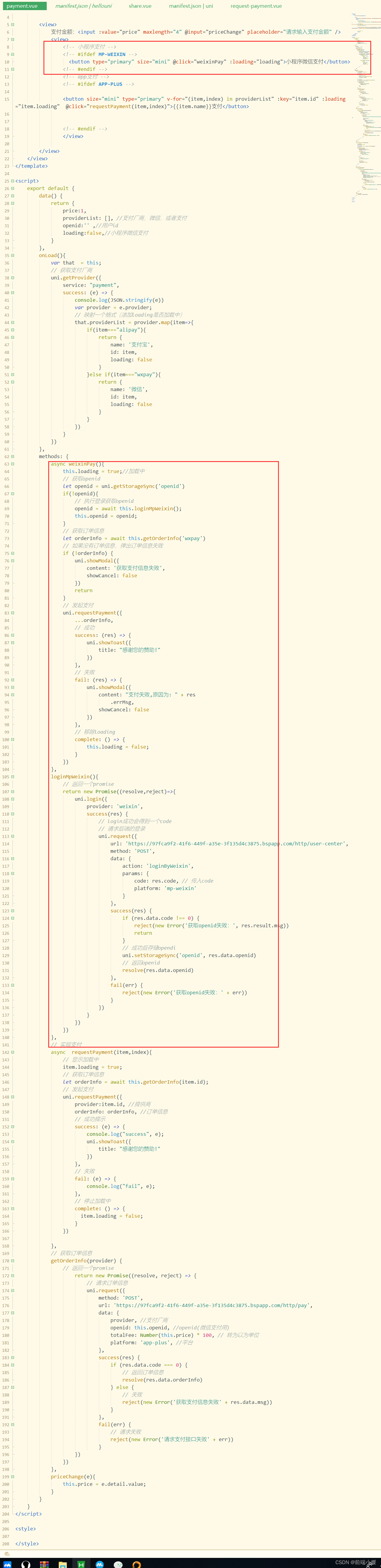Collapse the onLoad() function at line 35
Image resolution: width=381 pixels, height=1568 pixels.
(13, 256)
